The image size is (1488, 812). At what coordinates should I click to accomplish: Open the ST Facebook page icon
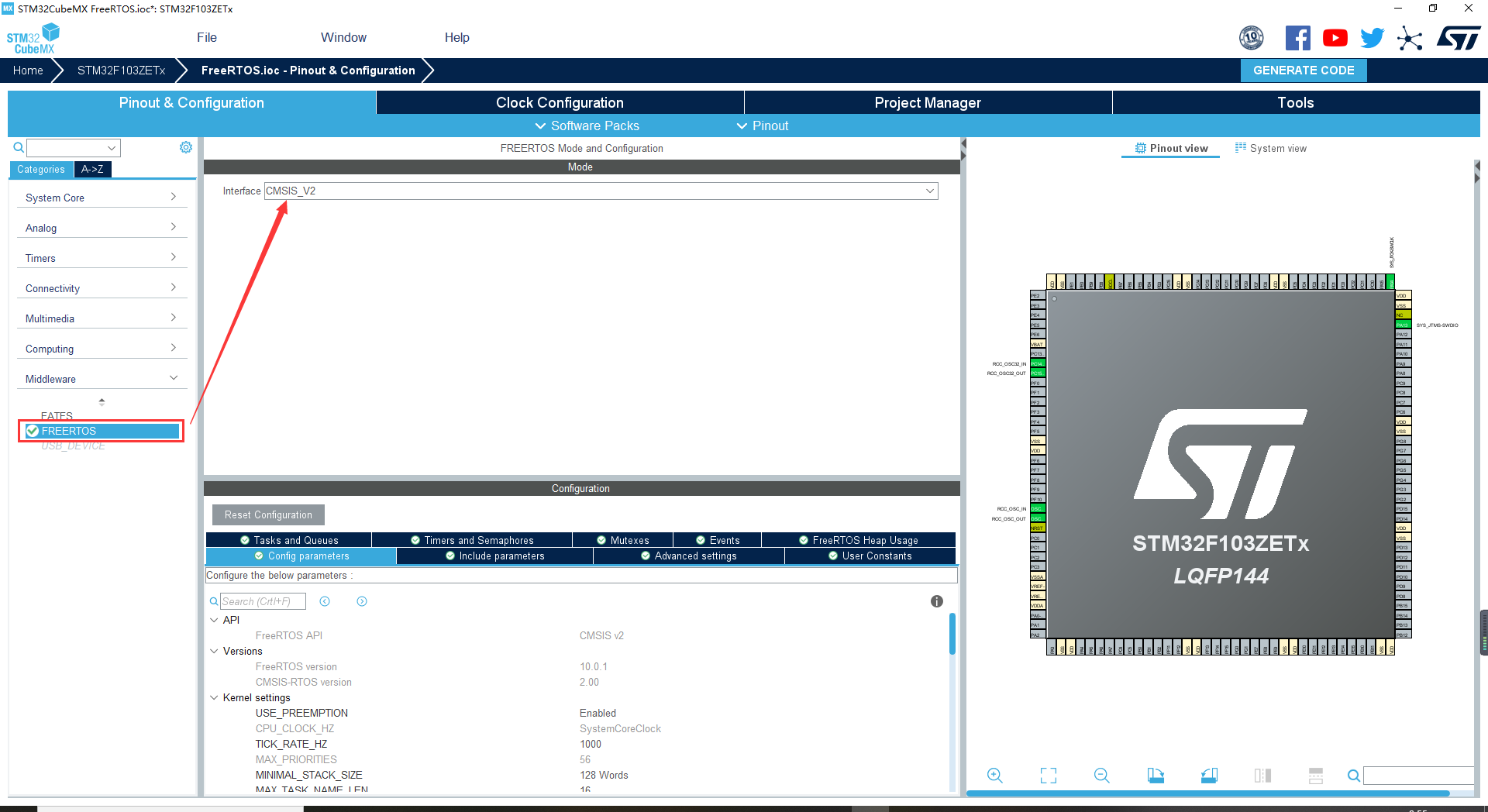click(1298, 38)
